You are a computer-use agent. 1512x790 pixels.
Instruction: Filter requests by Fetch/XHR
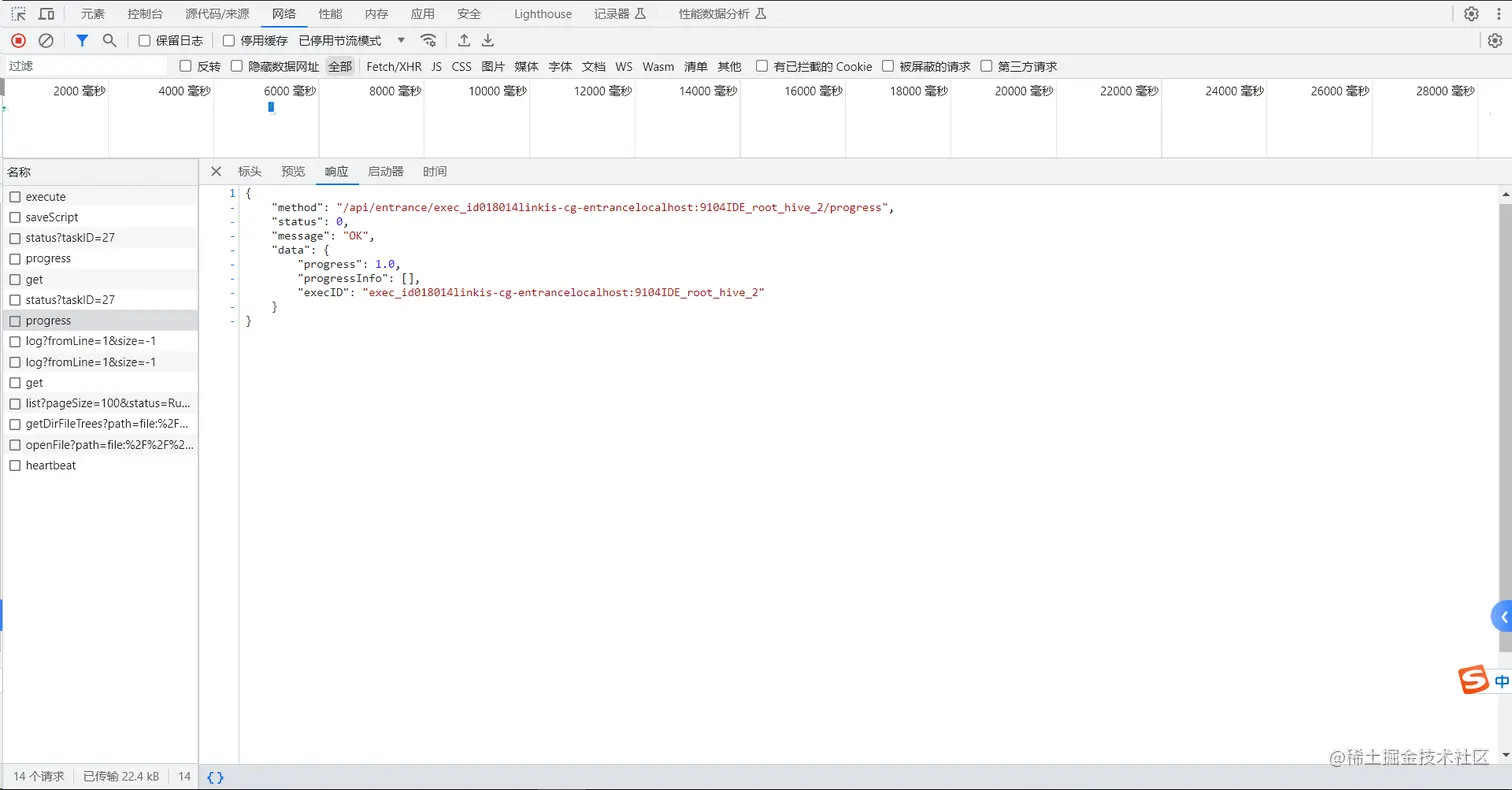[x=394, y=67]
